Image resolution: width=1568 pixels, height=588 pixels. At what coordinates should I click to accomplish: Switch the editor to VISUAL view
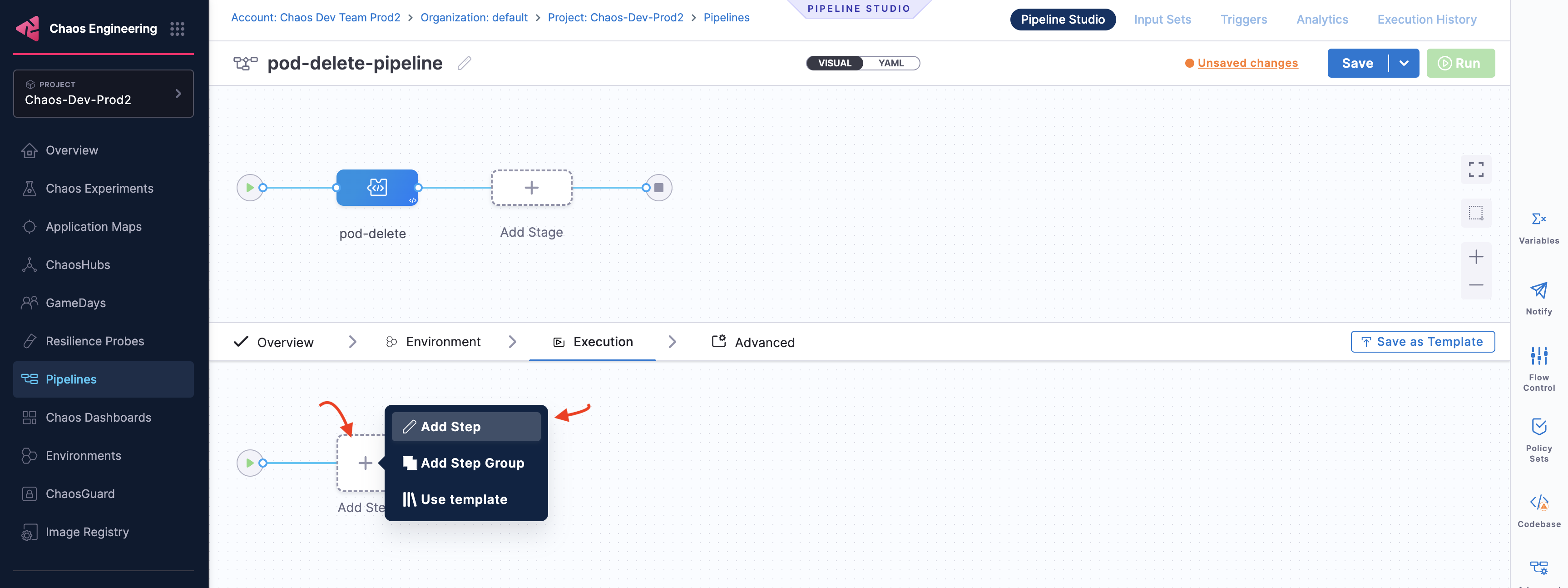(835, 63)
